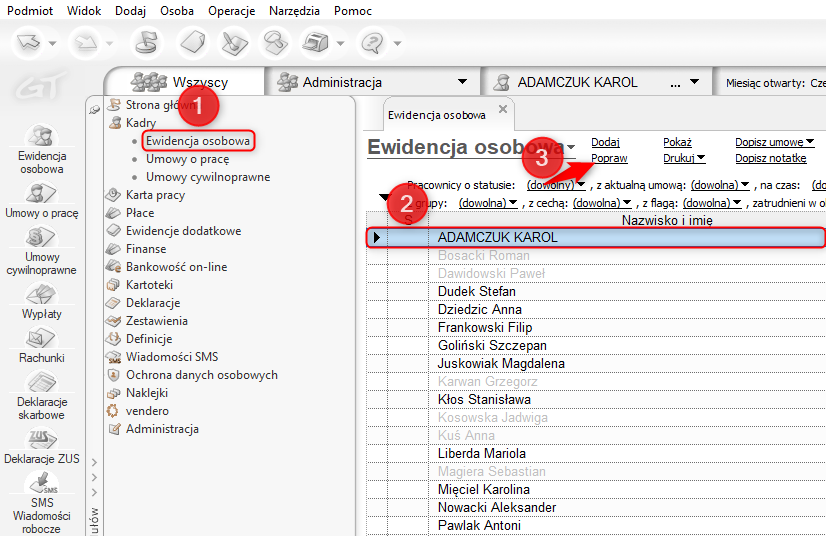
Task: Open Wypłaty shortcut icon
Action: click(42, 294)
